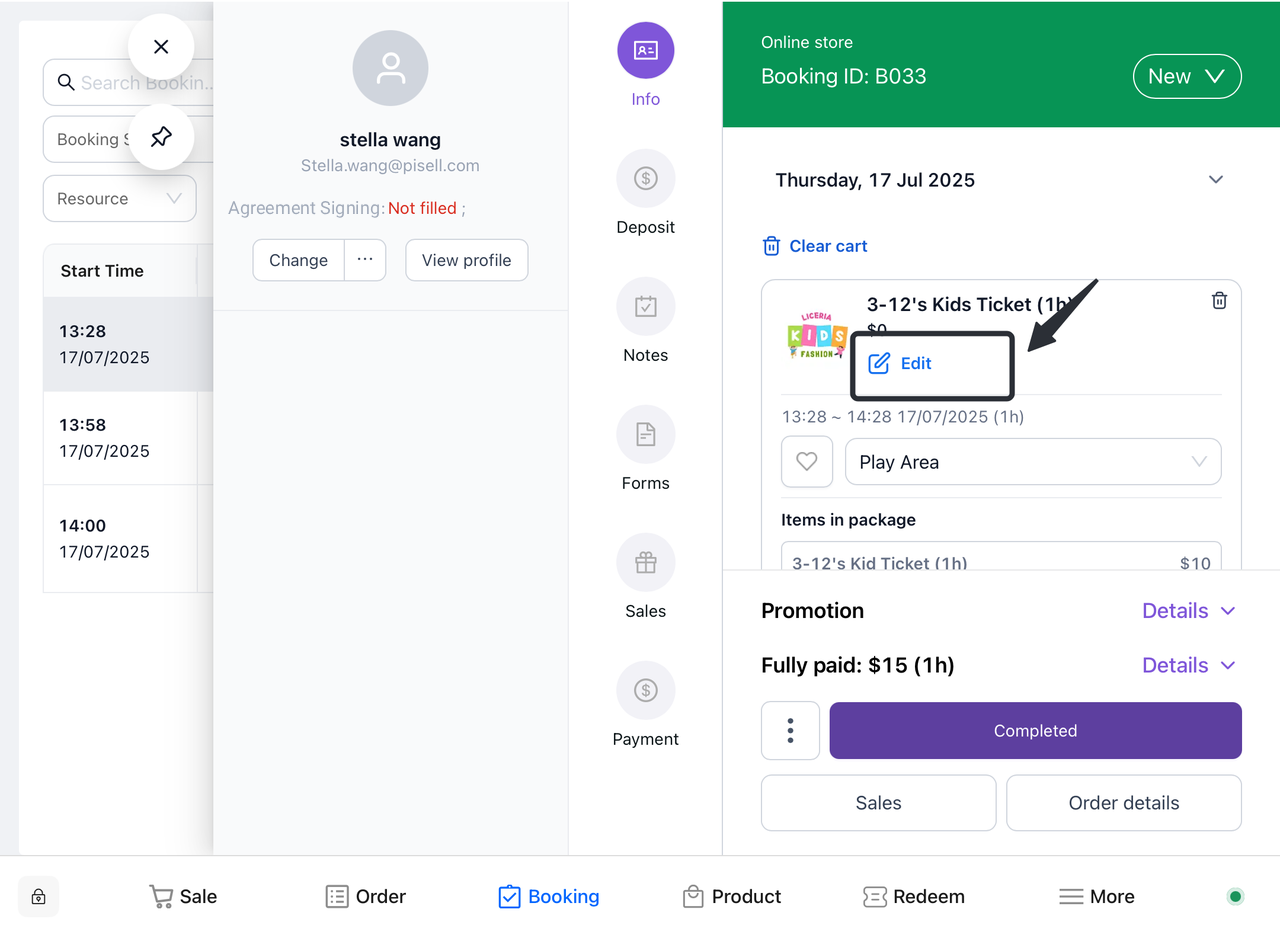Switch to the Product tab
This screenshot has width=1280, height=938.
(x=732, y=896)
